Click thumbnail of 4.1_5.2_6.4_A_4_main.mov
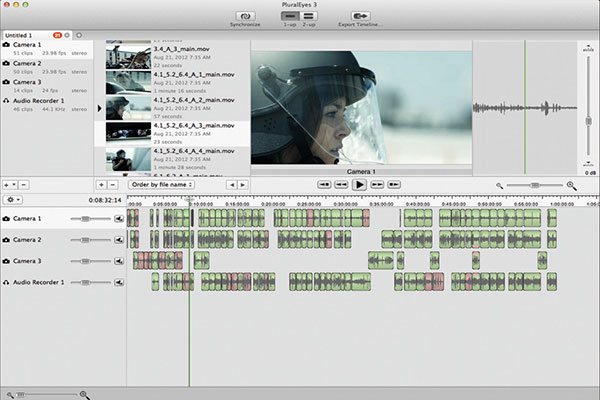The width and height of the screenshot is (600, 400). coord(128,159)
